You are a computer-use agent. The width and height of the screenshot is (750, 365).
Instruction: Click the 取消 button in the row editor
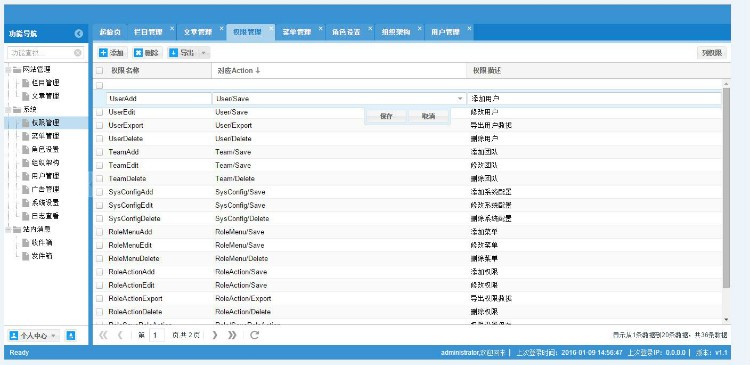429,116
